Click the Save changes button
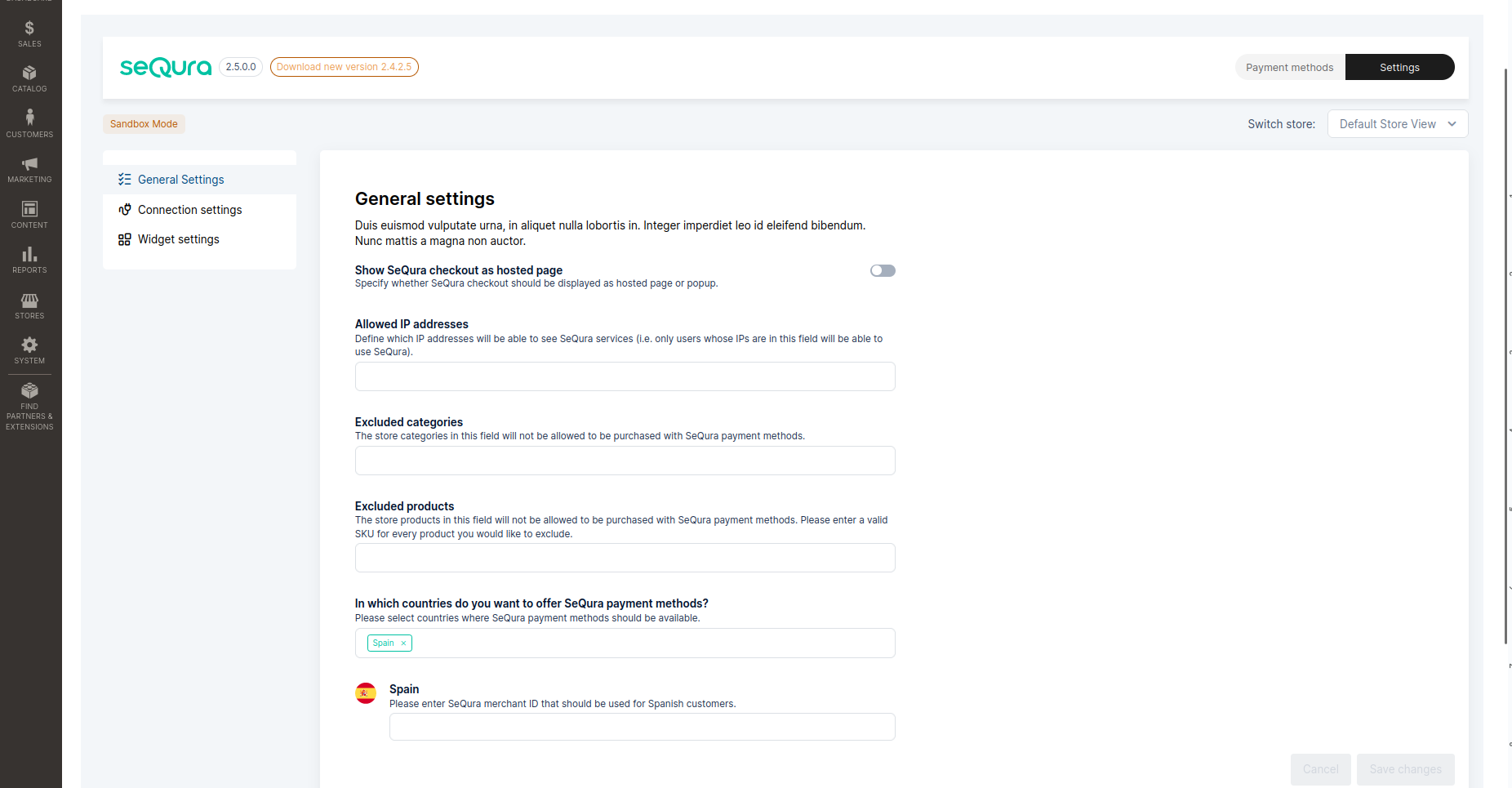Image resolution: width=1512 pixels, height=788 pixels. [1405, 769]
